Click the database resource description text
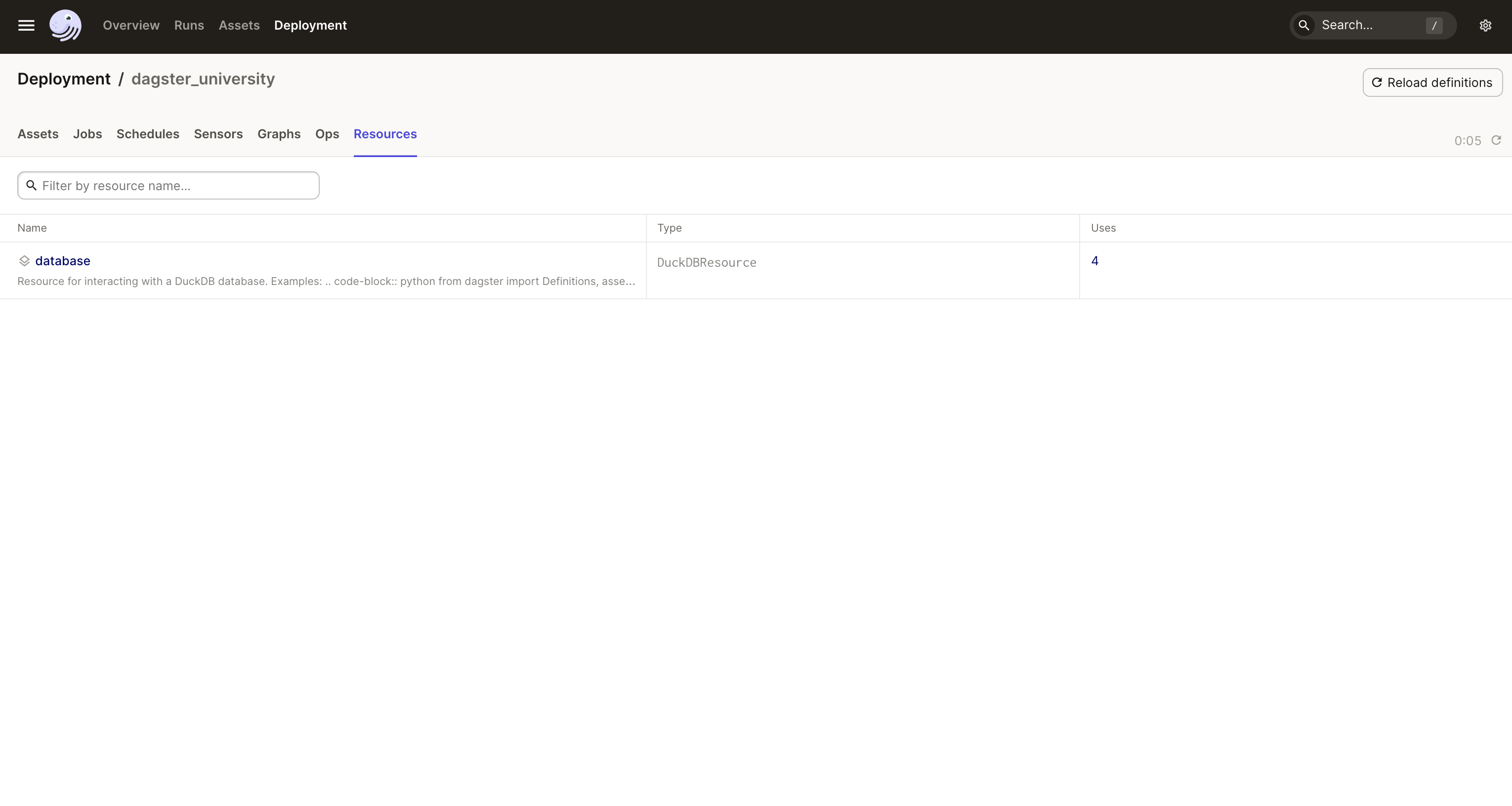This screenshot has width=1512, height=806. pos(326,282)
